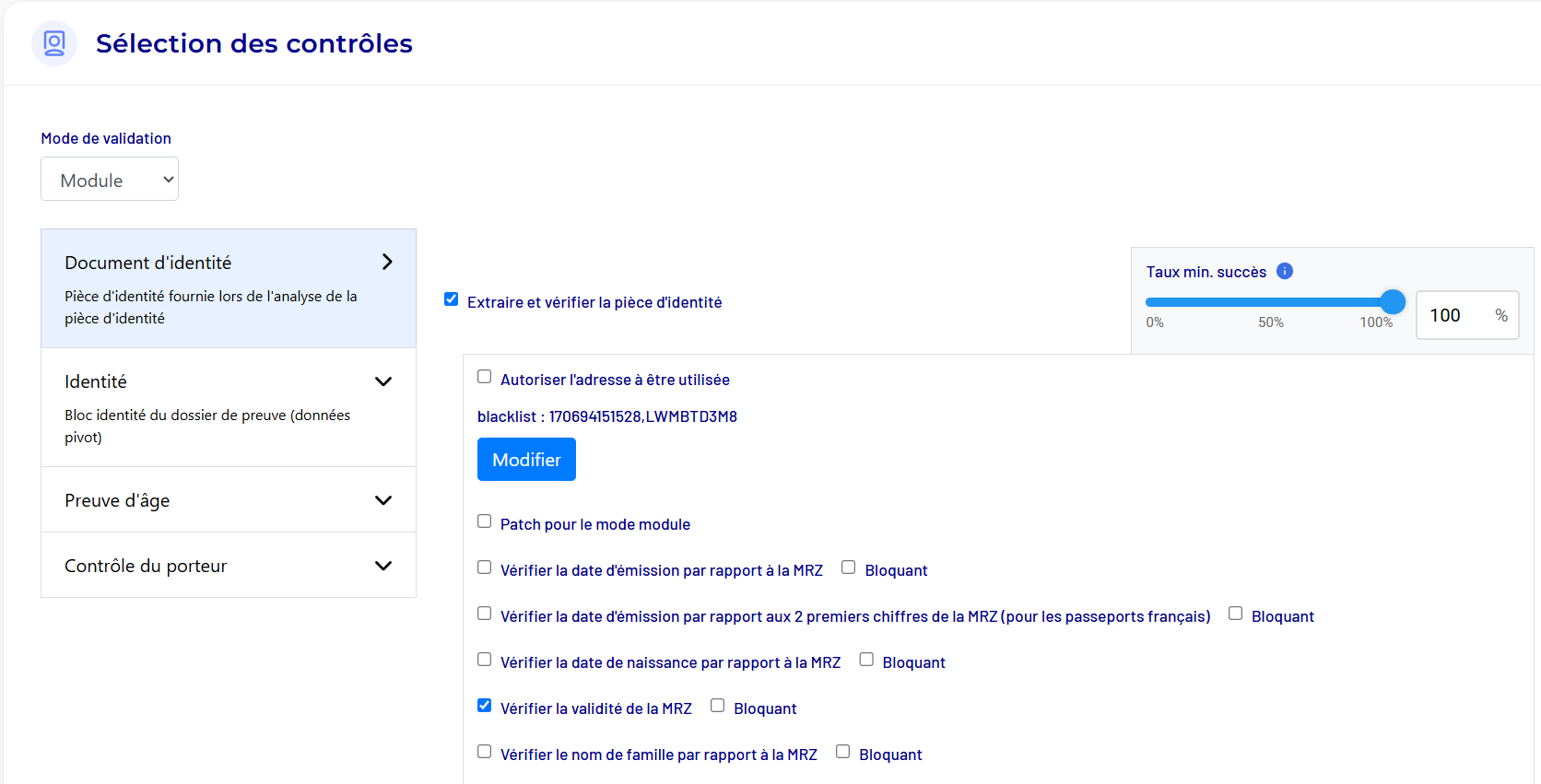The width and height of the screenshot is (1541, 784).
Task: Click the success rate percentage input field
Action: [1456, 315]
